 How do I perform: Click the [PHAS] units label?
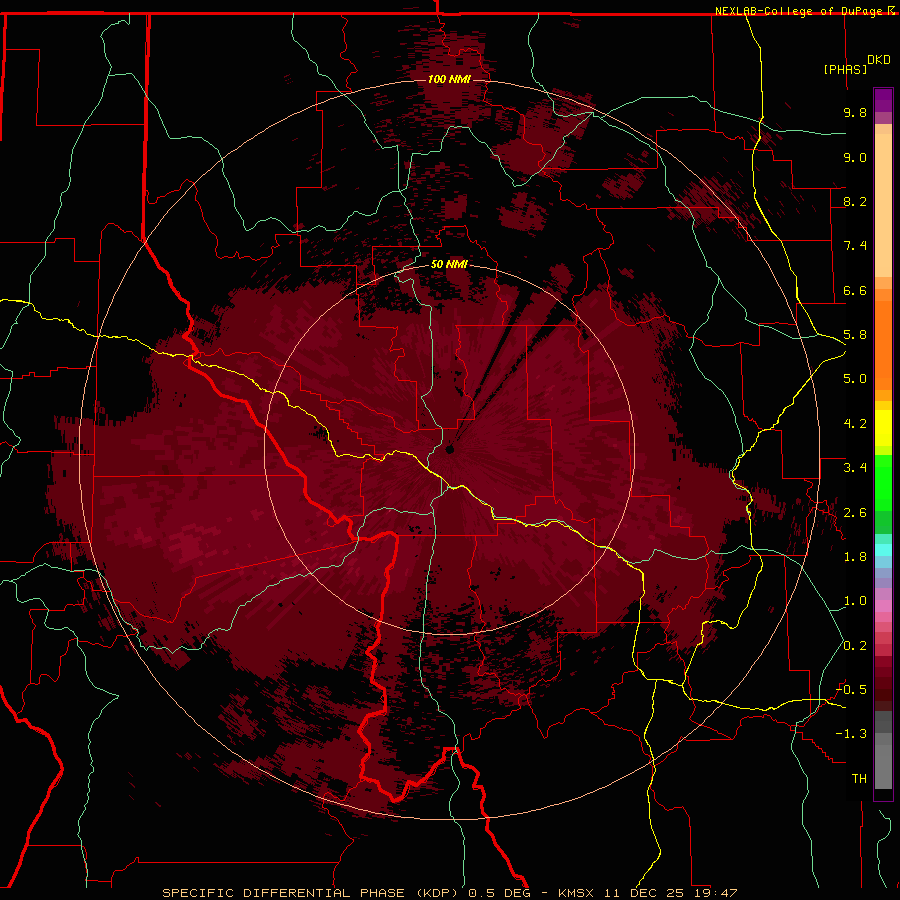pyautogui.click(x=845, y=69)
